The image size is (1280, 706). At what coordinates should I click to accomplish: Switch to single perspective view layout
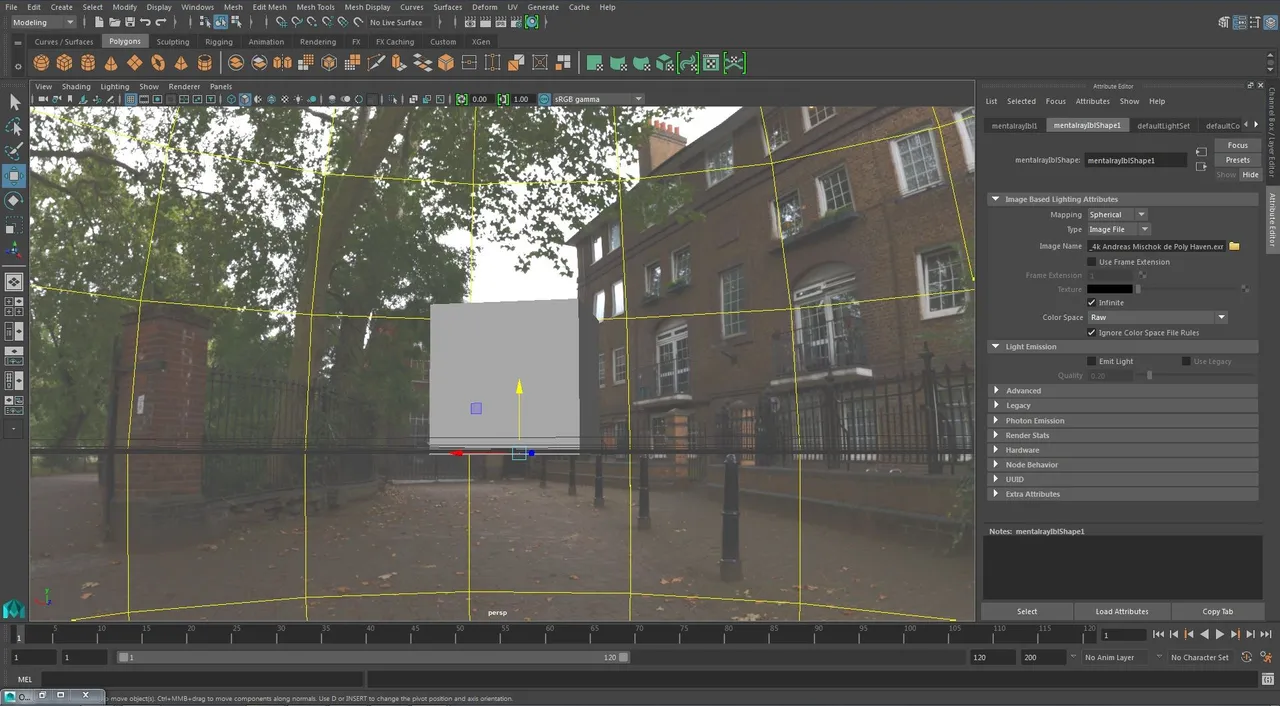click(x=14, y=283)
